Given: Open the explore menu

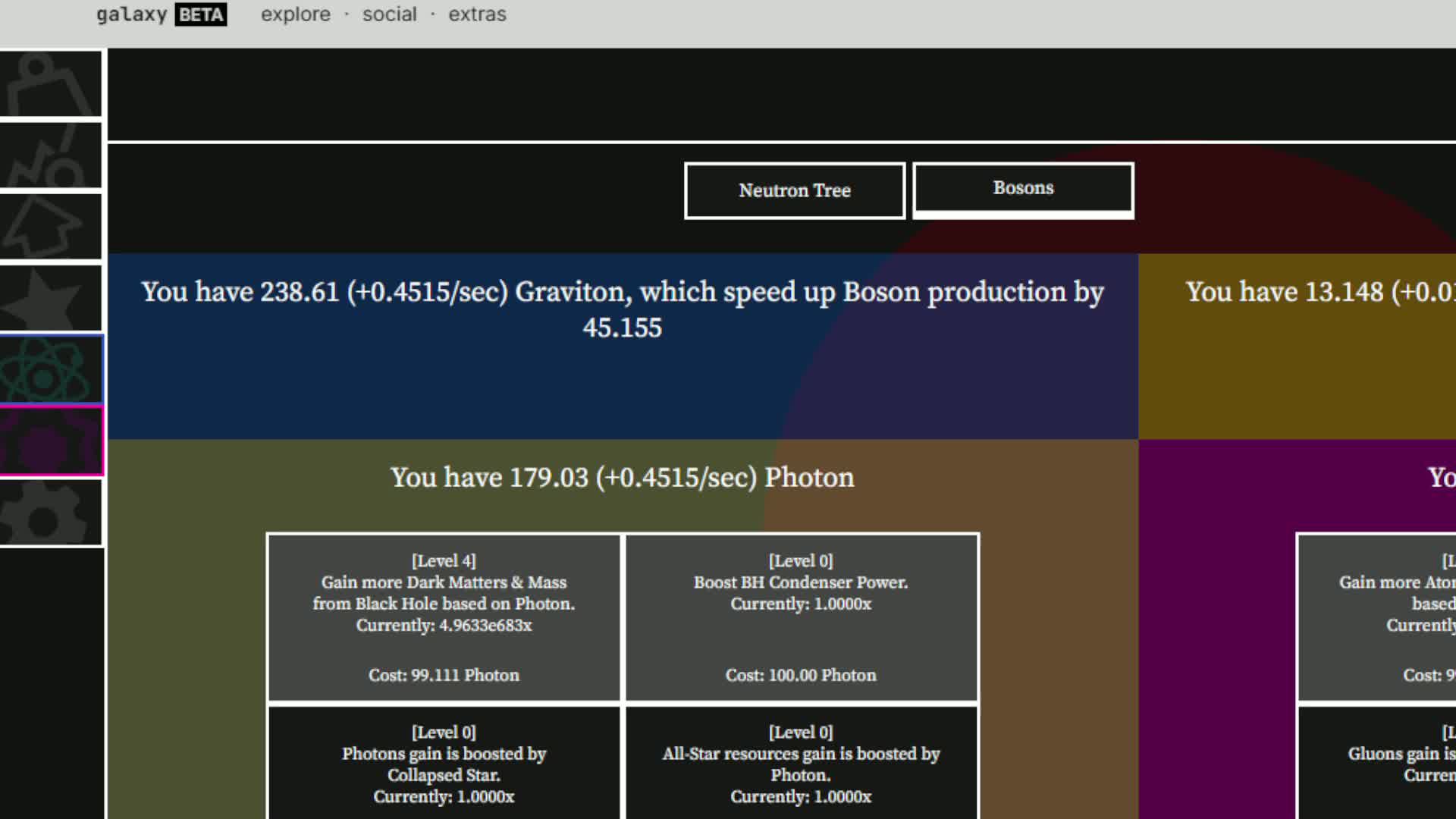Looking at the screenshot, I should point(296,14).
